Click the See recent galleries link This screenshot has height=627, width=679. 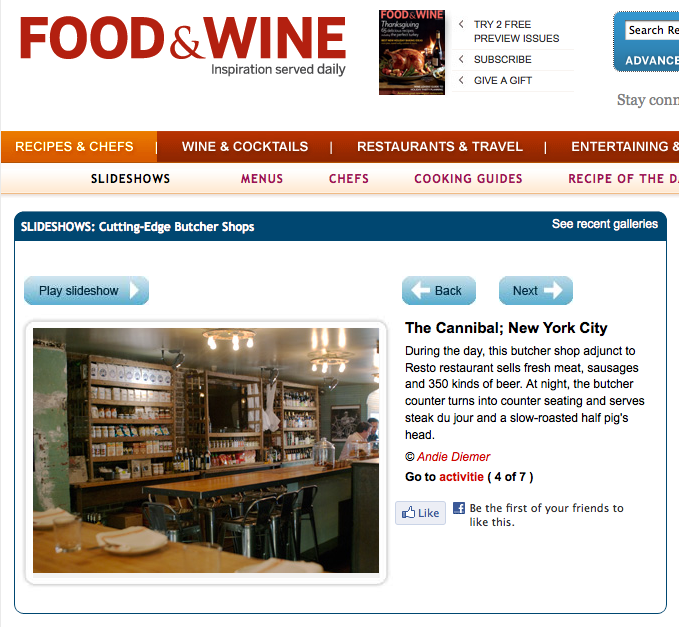(605, 224)
